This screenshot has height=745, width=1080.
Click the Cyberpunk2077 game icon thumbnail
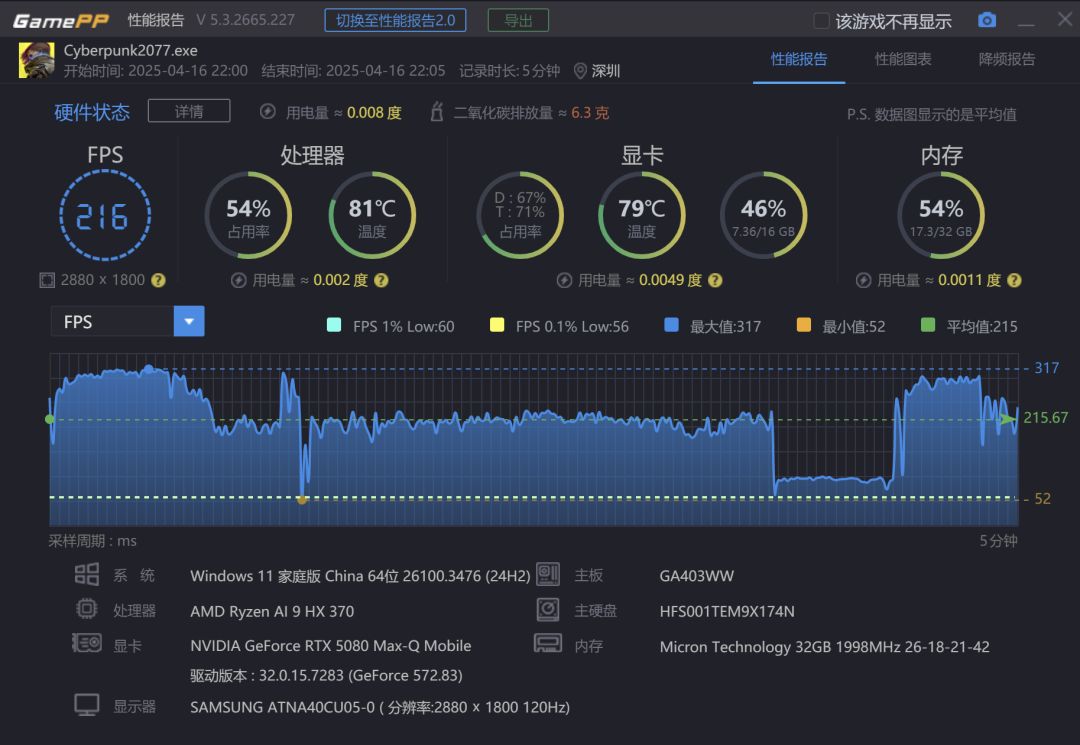pos(37,60)
